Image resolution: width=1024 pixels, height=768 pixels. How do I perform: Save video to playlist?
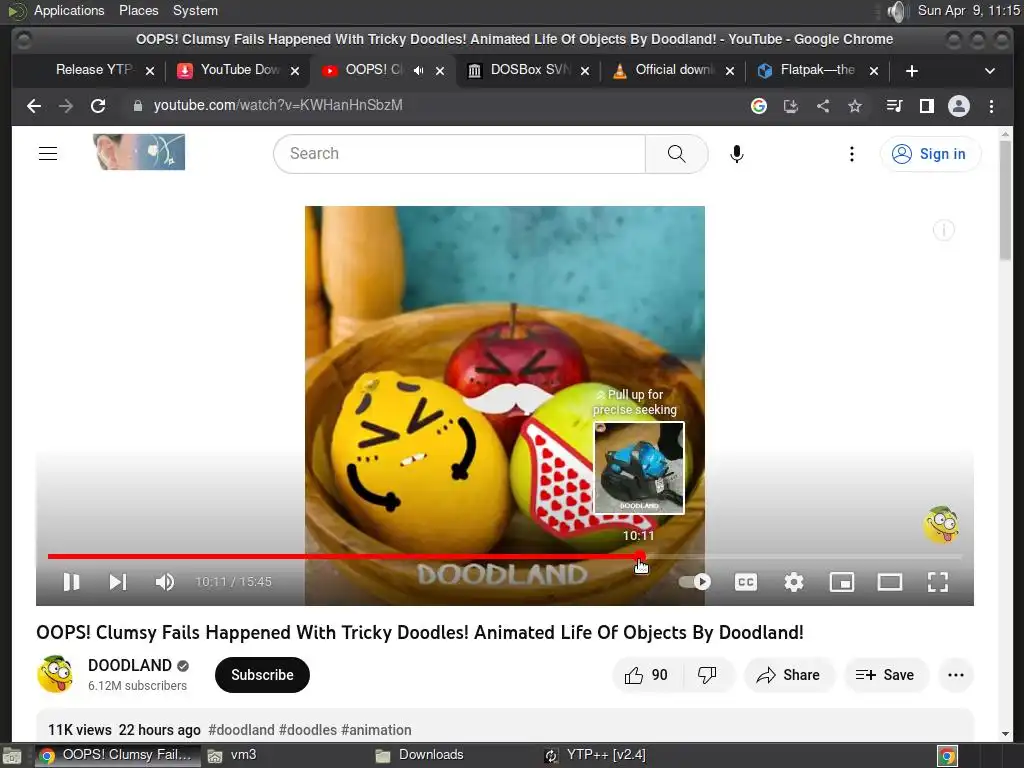coord(886,675)
